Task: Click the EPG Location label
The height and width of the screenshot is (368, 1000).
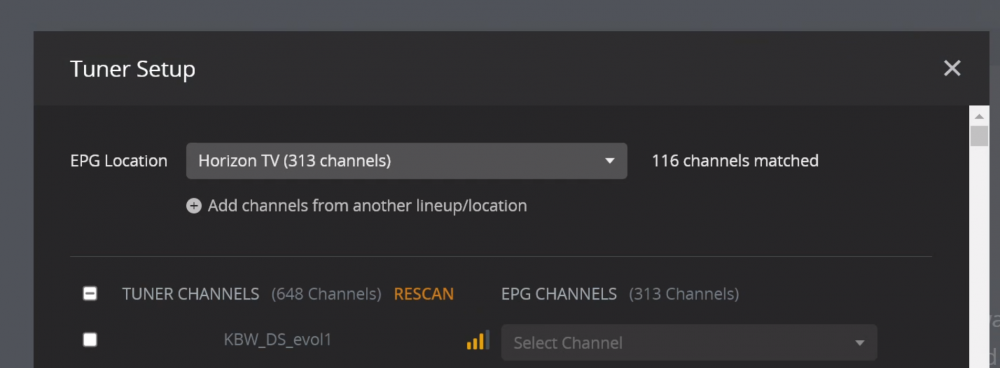Action: pos(119,161)
